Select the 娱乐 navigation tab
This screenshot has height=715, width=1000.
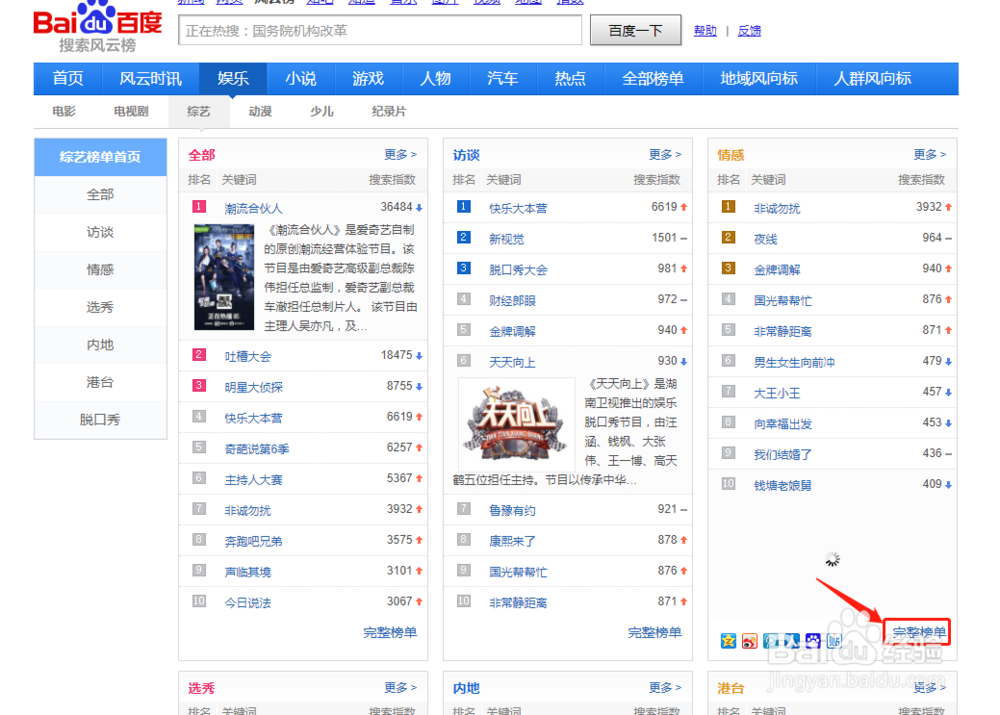pyautogui.click(x=233, y=78)
